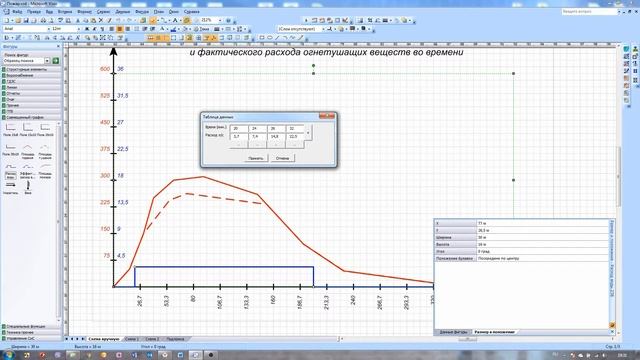Image resolution: width=640 pixels, height=360 pixels.
Task: Open the Файл menu
Action: pos(18,12)
